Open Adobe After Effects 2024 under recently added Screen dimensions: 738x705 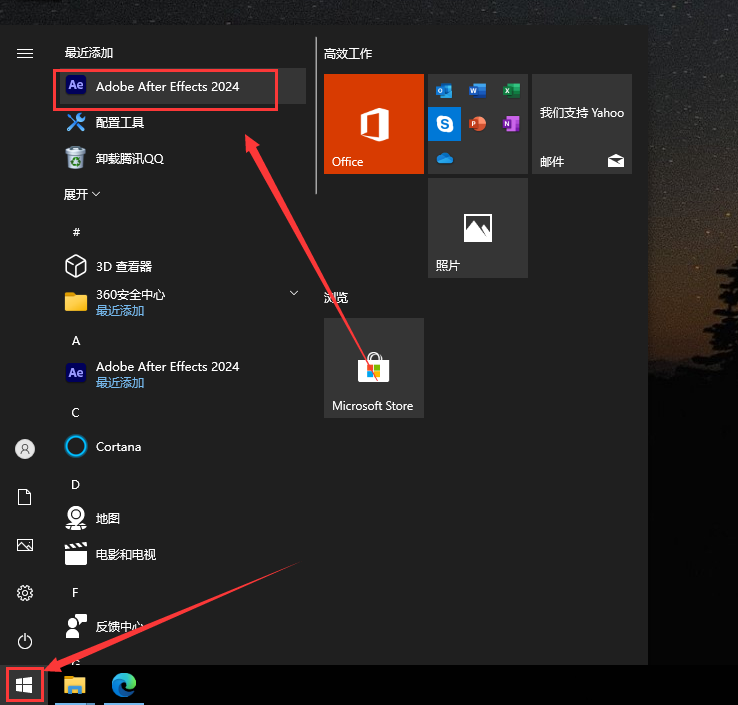click(167, 87)
